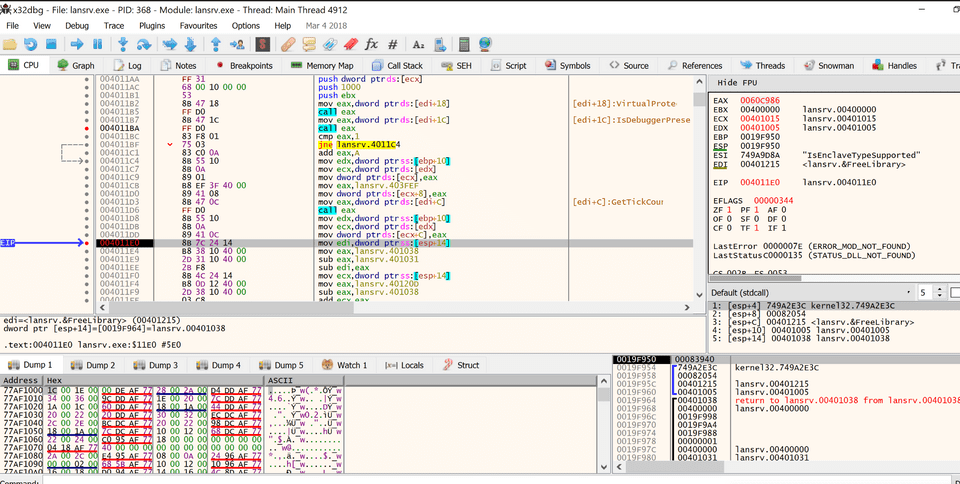Step into with the down-arrow-dot icon
Image resolution: width=960 pixels, height=484 pixels.
(122, 44)
